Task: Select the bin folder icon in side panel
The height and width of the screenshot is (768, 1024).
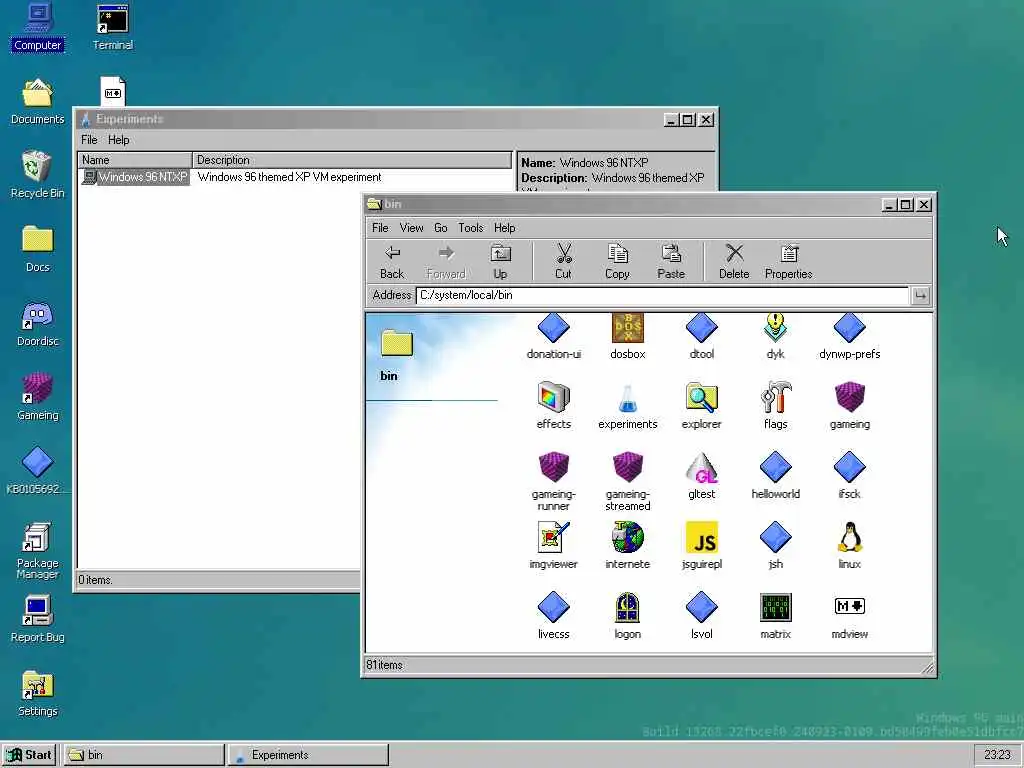Action: tap(396, 344)
